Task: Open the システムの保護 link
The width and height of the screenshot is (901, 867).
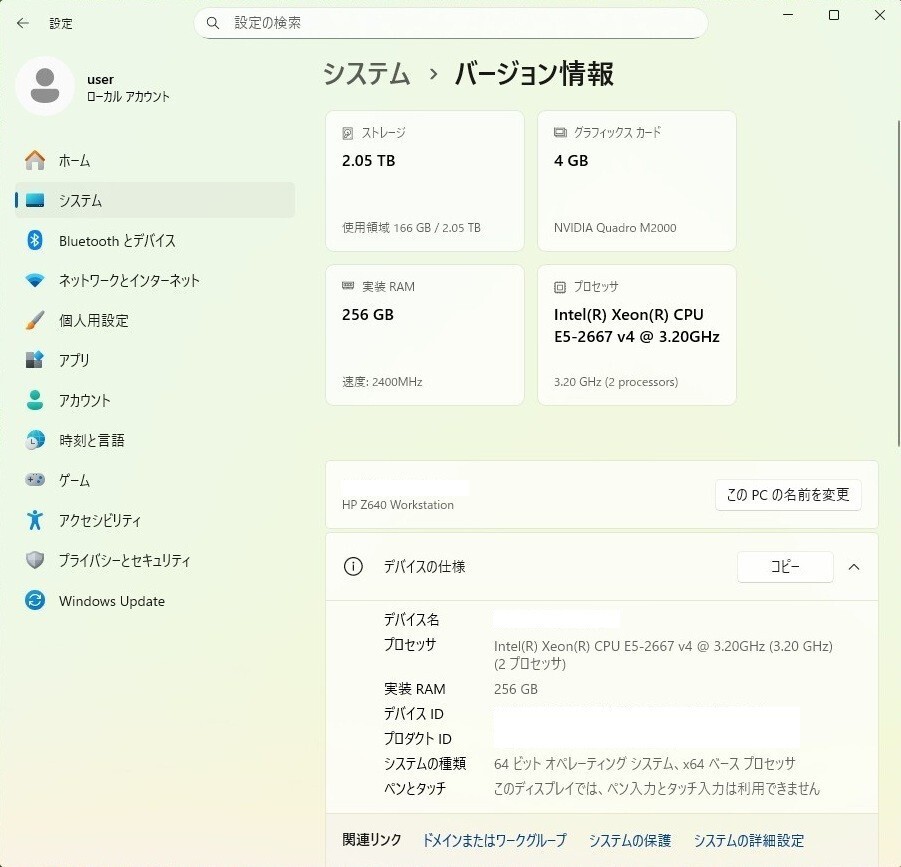Action: point(630,841)
